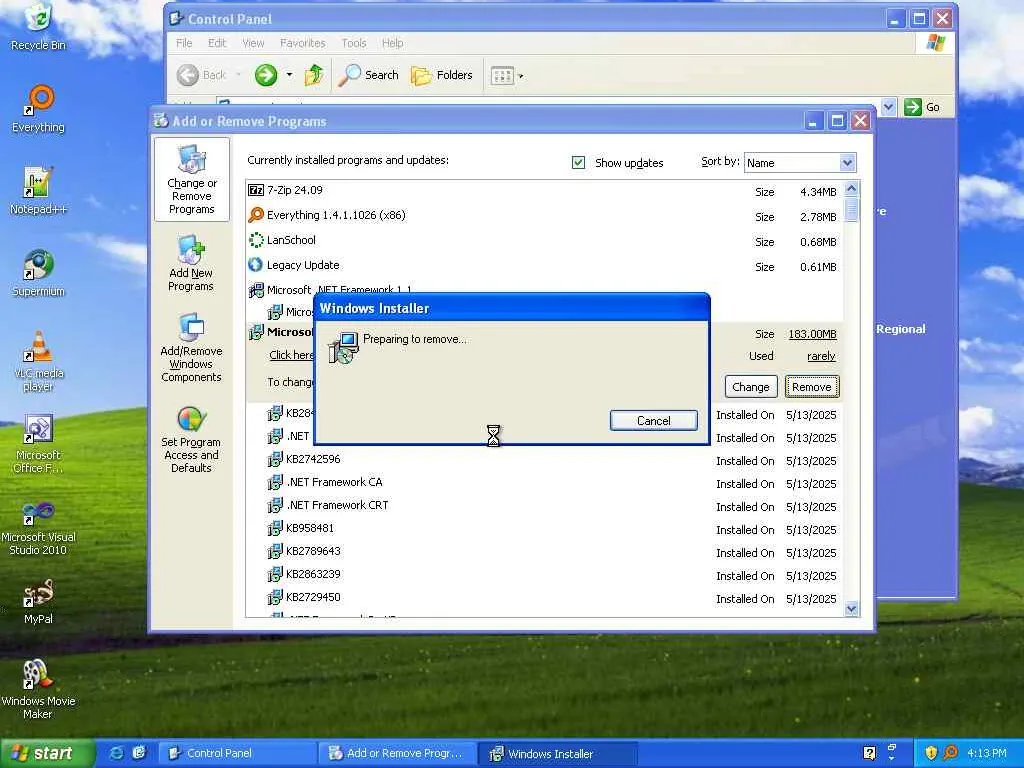Select the KB2742596 update row
The image size is (1024, 768).
point(545,460)
